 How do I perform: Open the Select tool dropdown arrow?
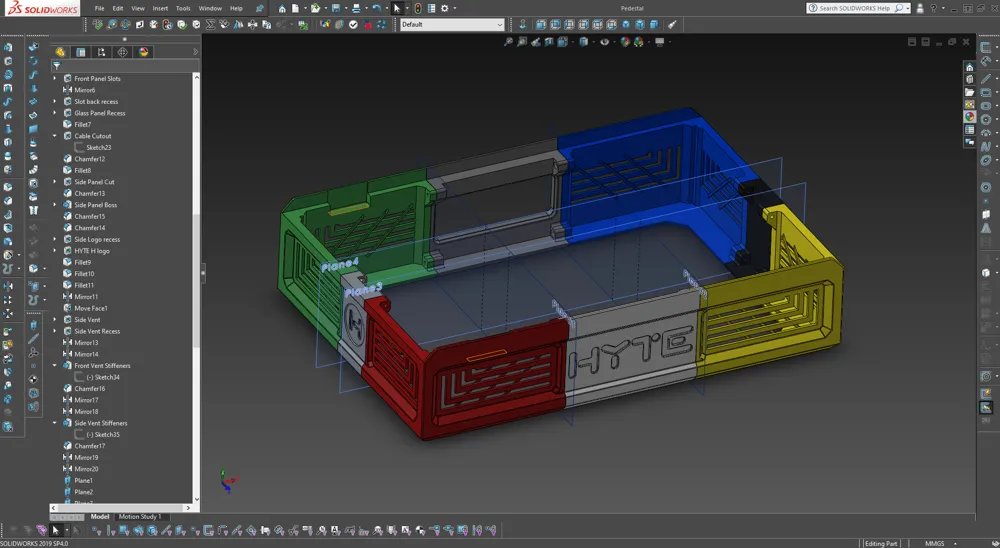point(406,8)
